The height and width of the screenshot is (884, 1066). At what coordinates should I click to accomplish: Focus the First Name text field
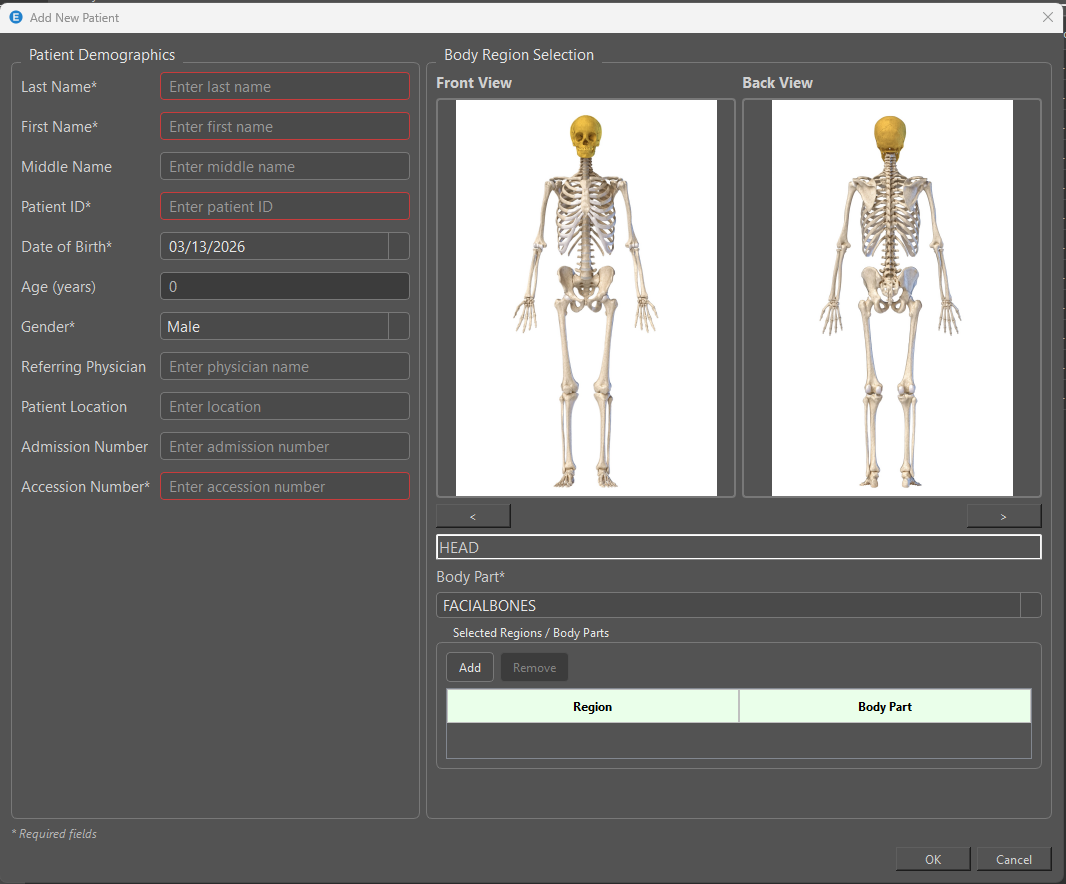coord(285,127)
